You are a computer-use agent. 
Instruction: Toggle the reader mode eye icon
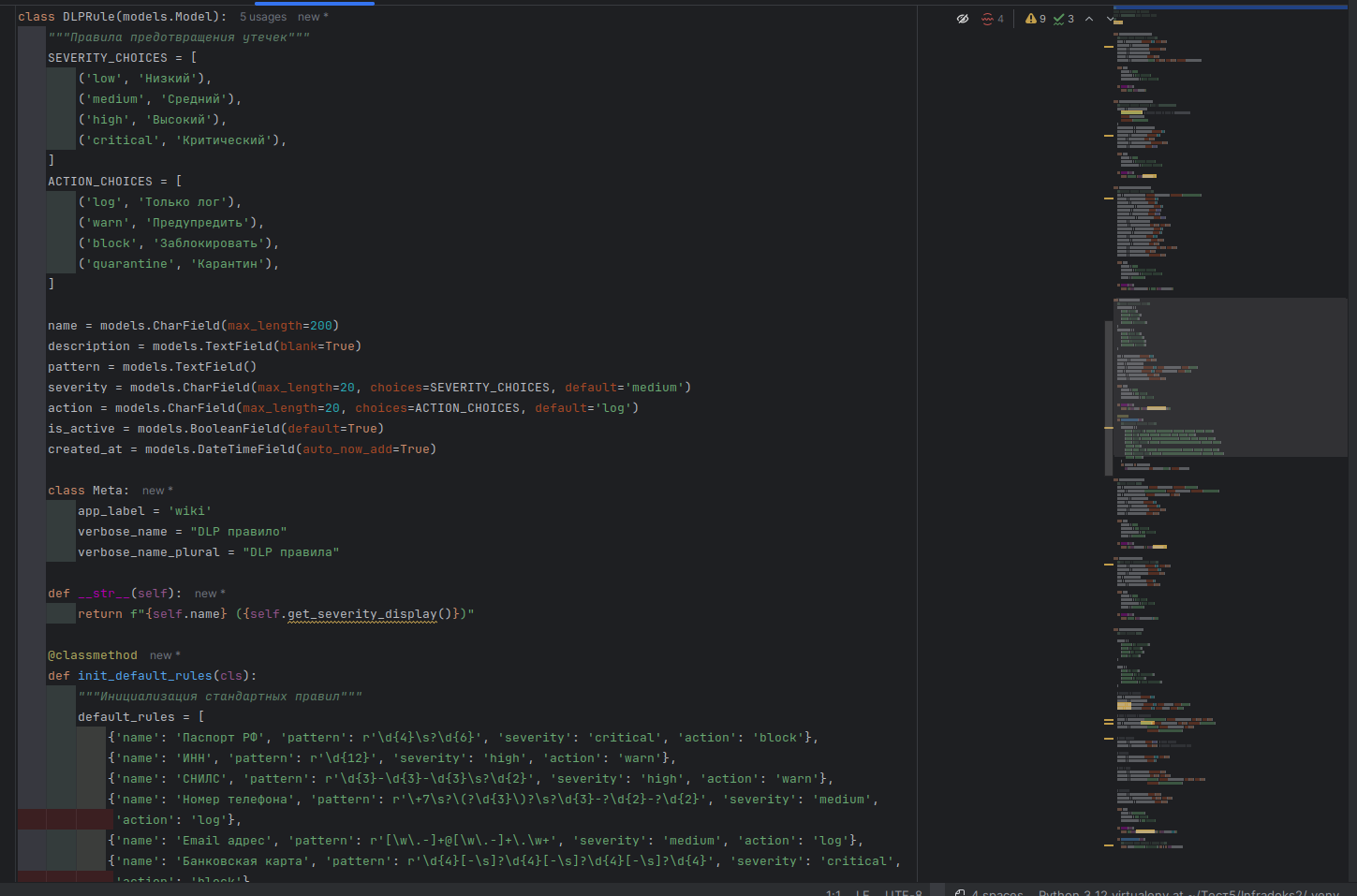click(962, 19)
